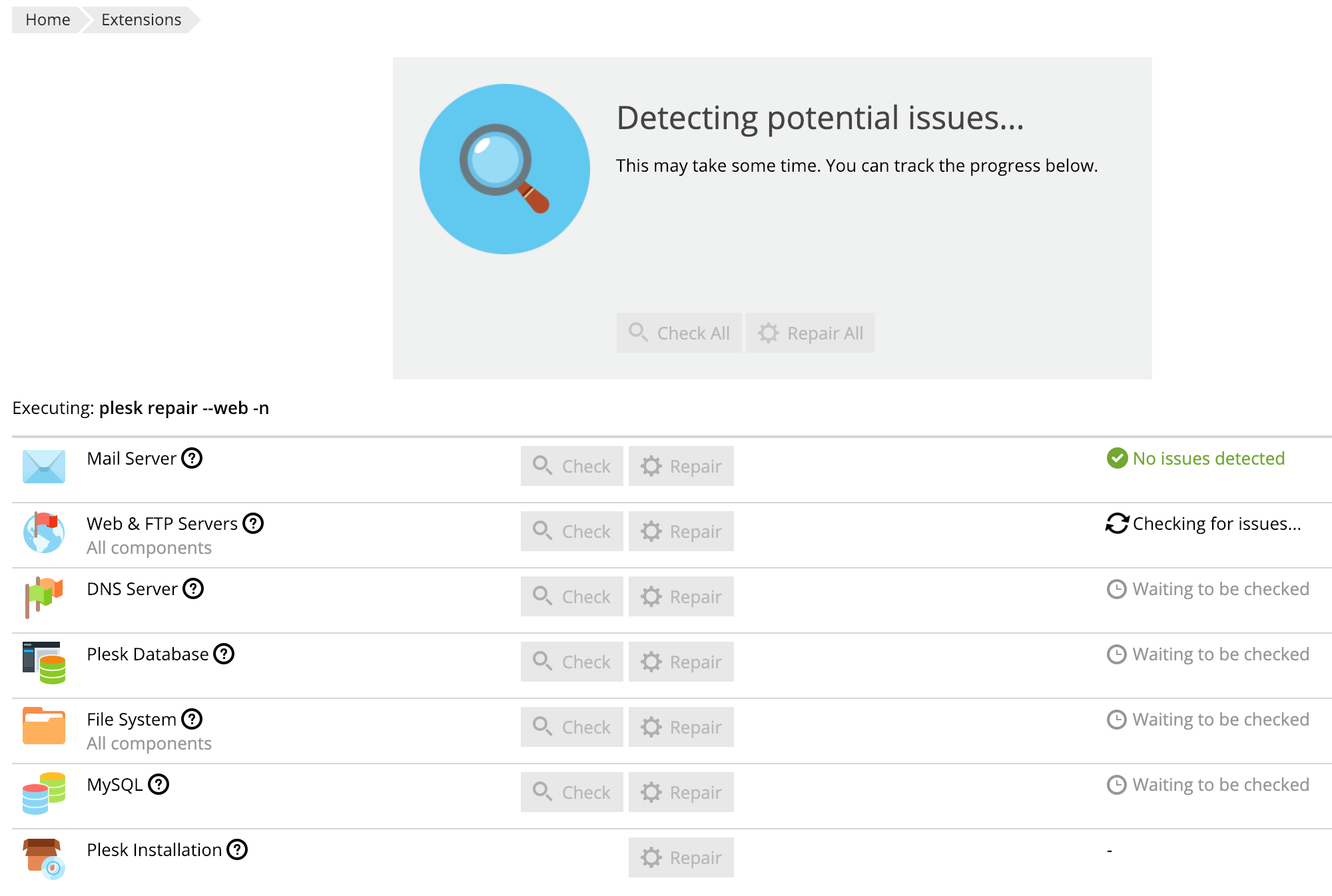The width and height of the screenshot is (1332, 896).
Task: Repair the Plesk Database
Action: coord(681,662)
